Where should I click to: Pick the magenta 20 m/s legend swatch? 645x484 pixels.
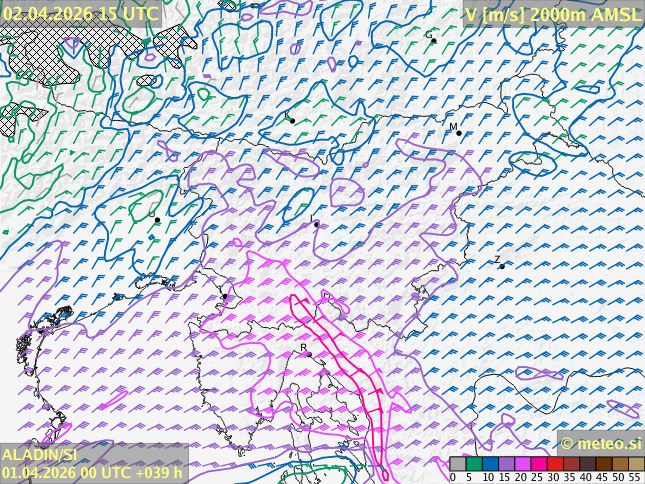522,464
